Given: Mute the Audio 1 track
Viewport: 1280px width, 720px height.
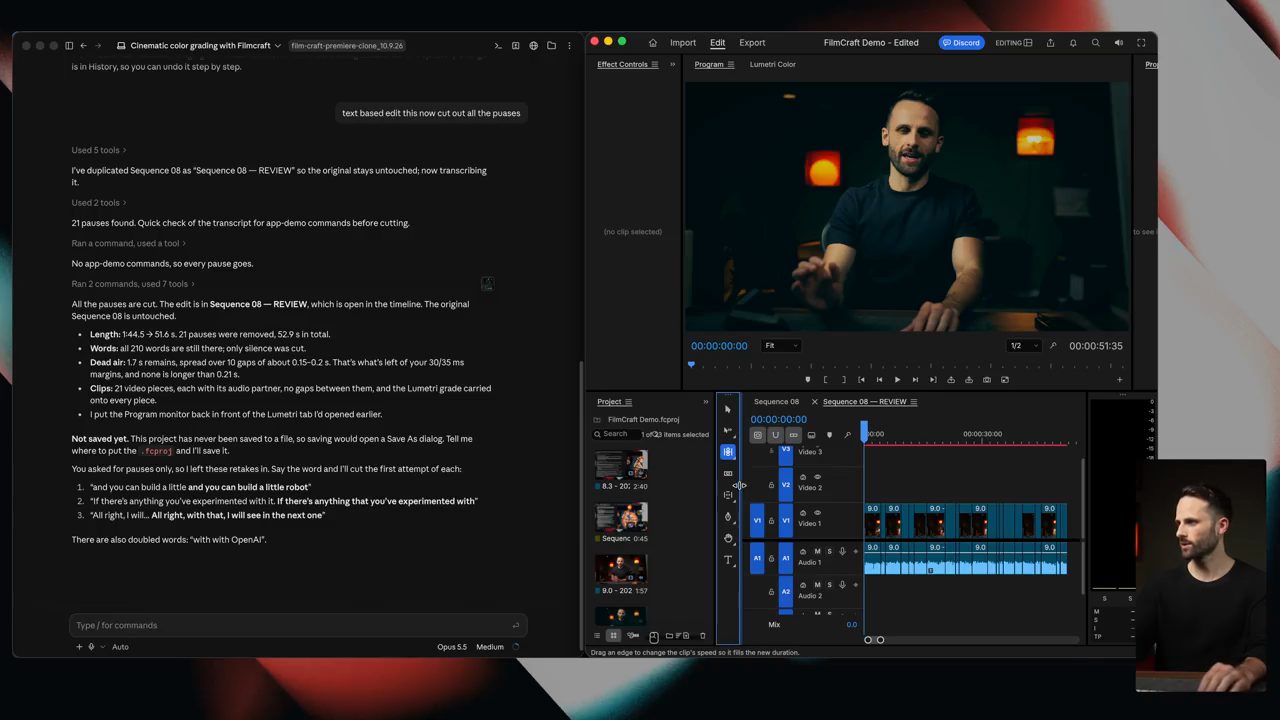Looking at the screenshot, I should click(x=817, y=552).
